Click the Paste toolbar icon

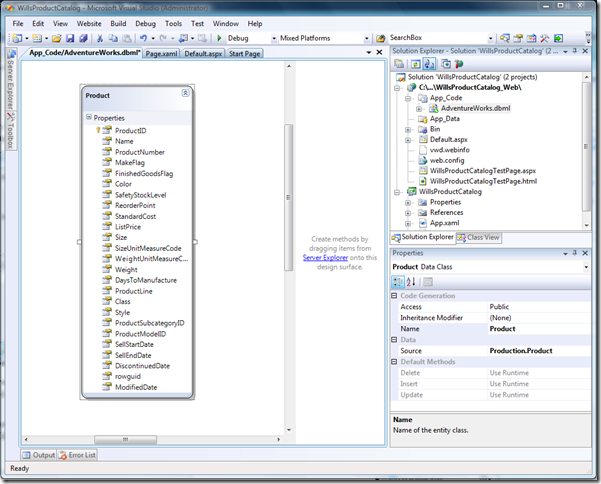point(126,38)
